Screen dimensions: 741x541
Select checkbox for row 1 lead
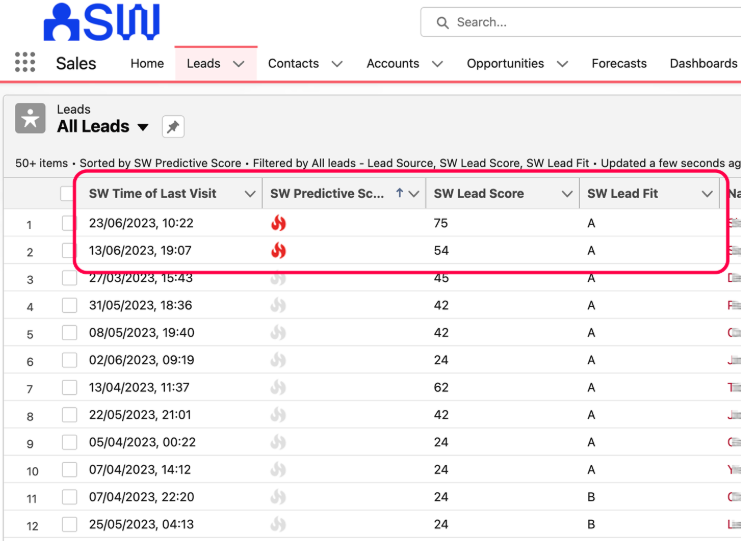pos(69,223)
